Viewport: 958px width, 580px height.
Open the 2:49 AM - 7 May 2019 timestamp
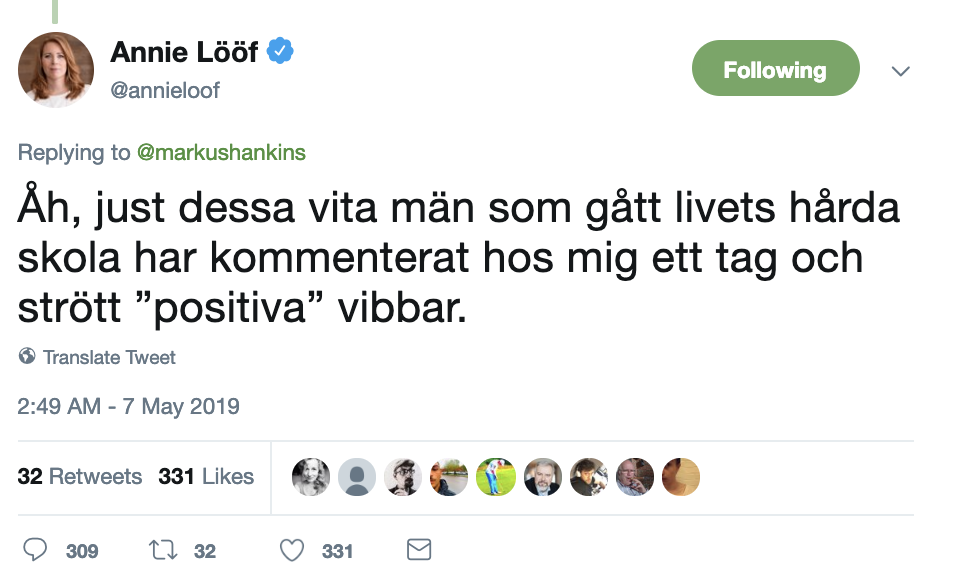coord(128,406)
